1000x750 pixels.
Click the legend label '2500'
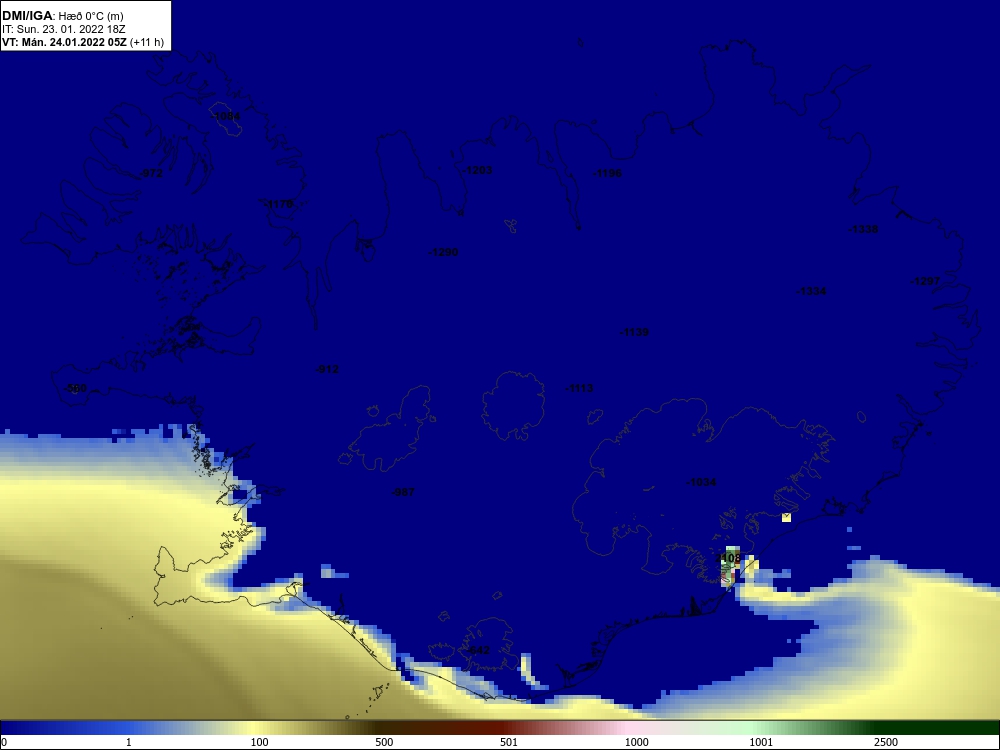[x=886, y=742]
